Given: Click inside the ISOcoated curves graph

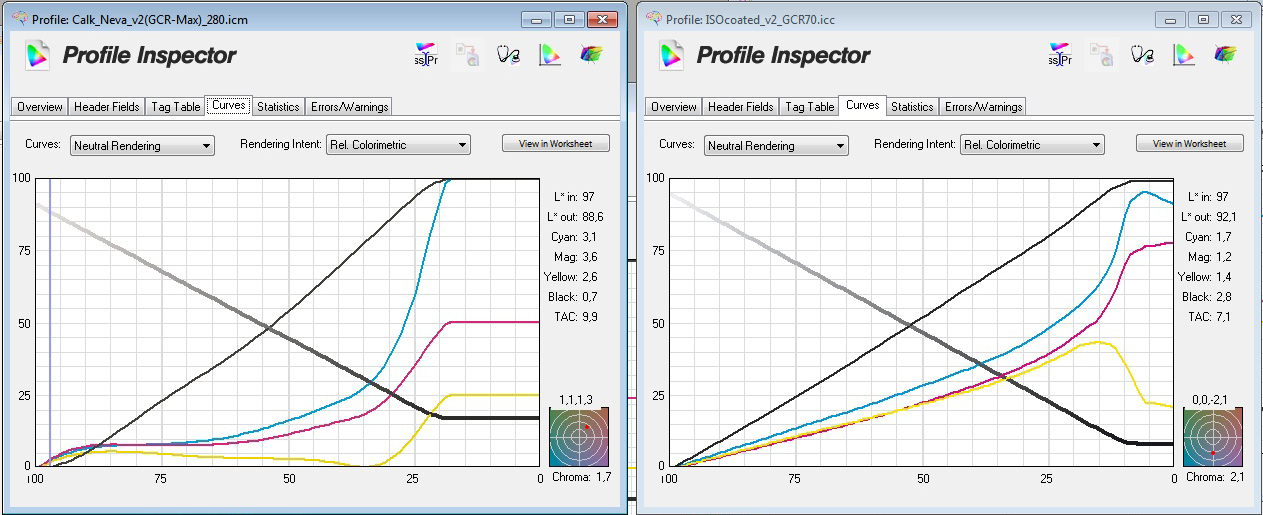Looking at the screenshot, I should coord(922,322).
